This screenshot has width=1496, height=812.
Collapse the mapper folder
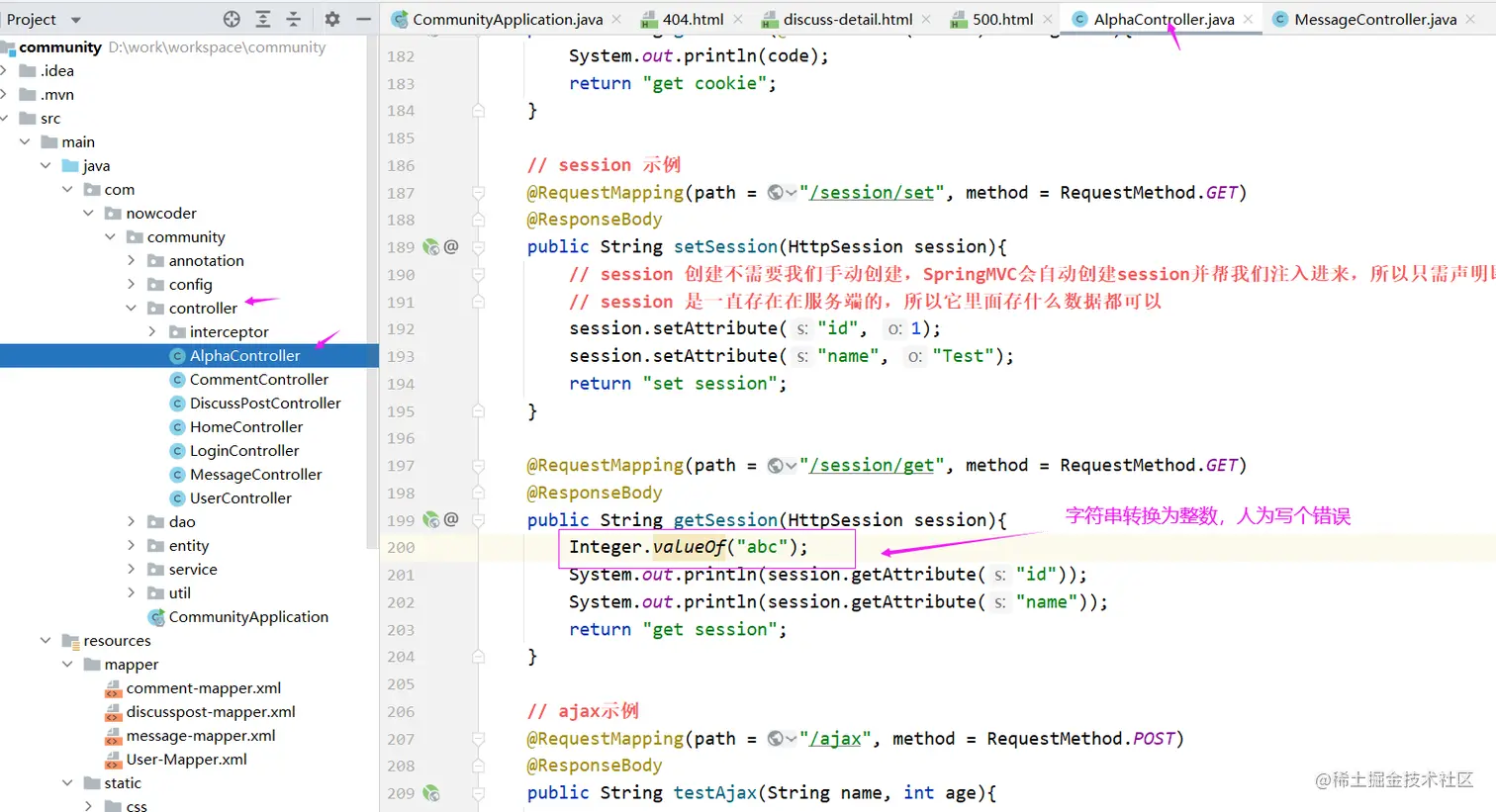pyautogui.click(x=67, y=664)
